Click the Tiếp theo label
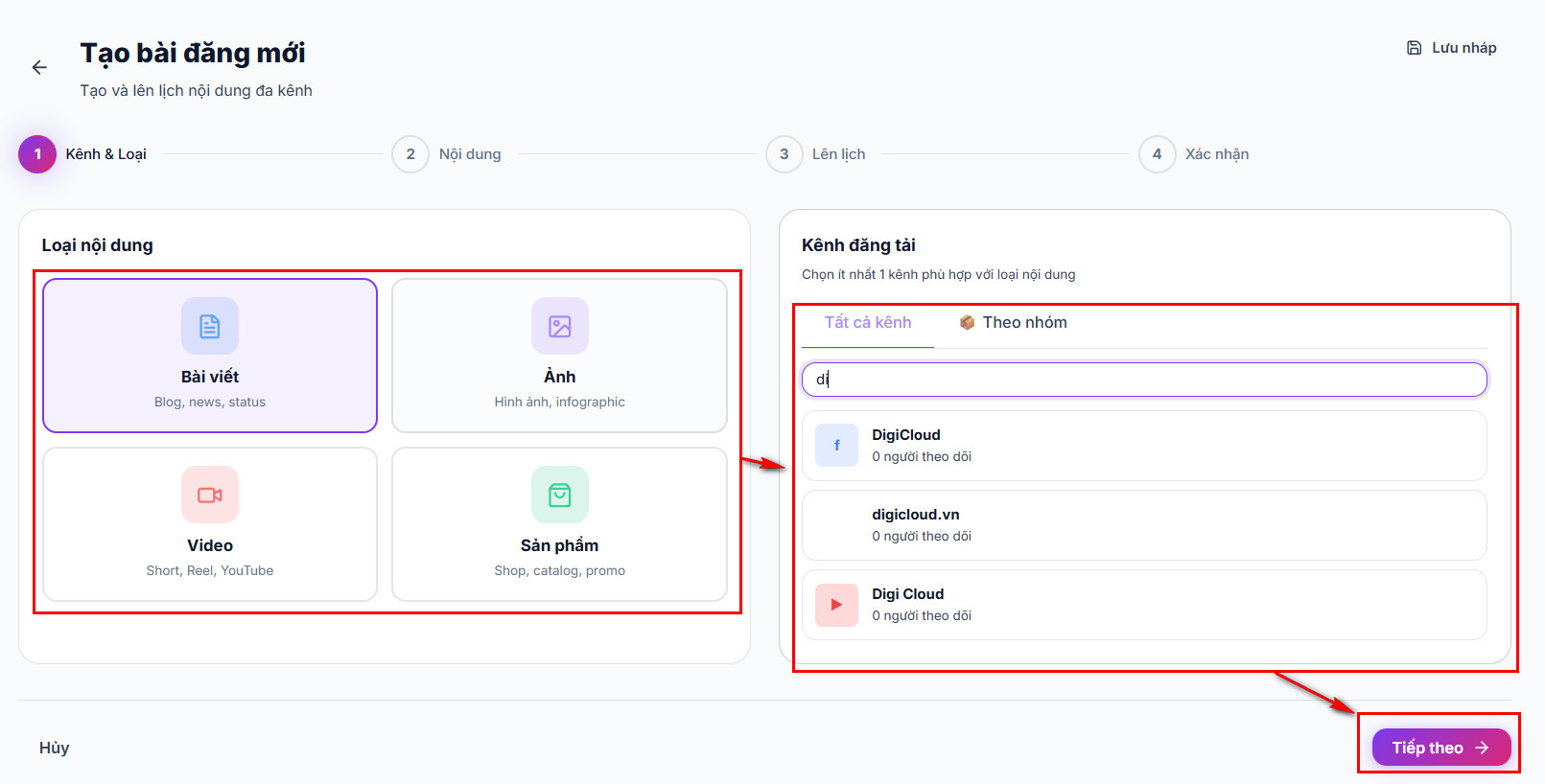1545x784 pixels. point(1428,748)
